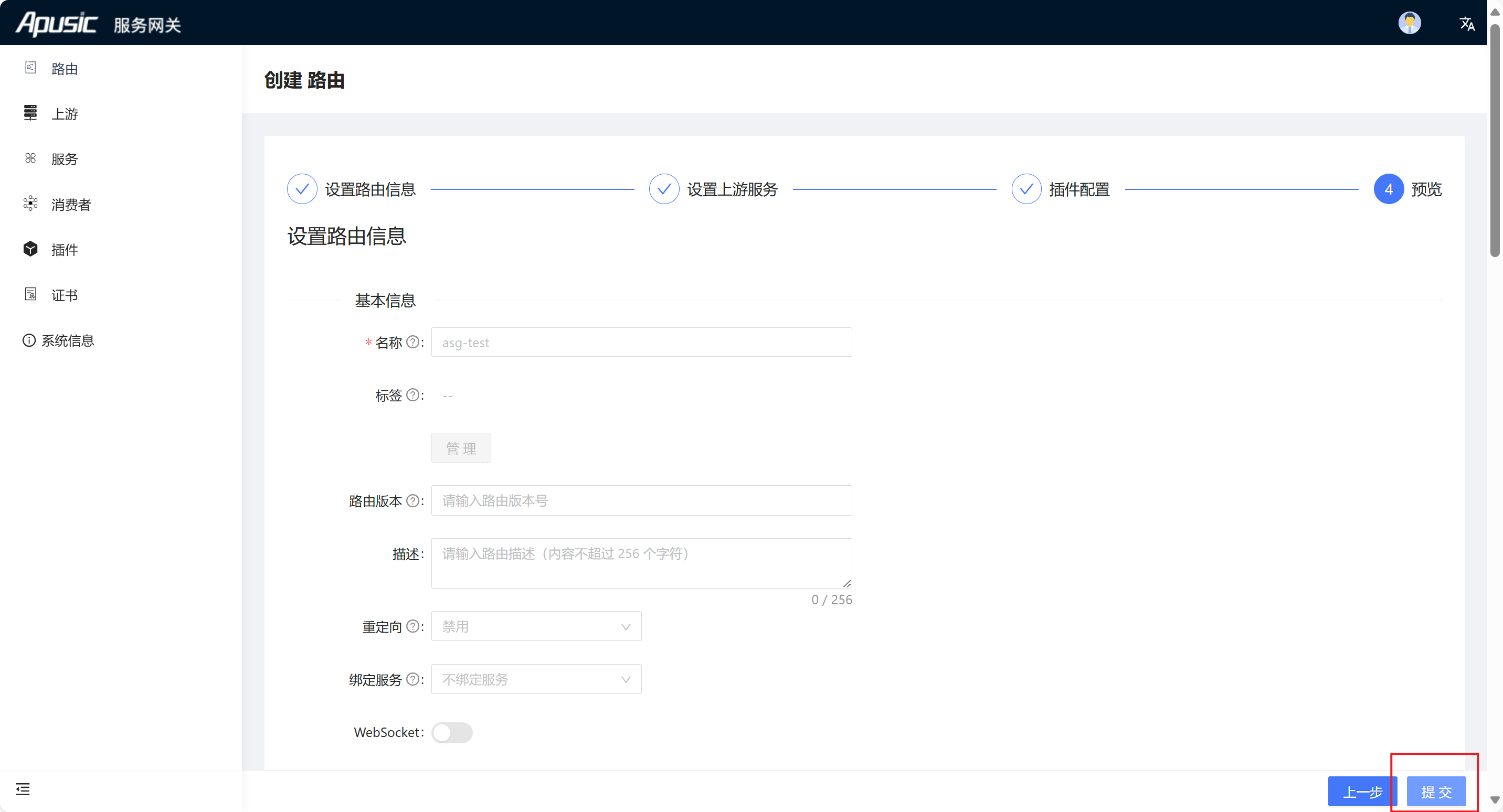
Task: Show help tooltip next to 标签
Action: pos(412,395)
